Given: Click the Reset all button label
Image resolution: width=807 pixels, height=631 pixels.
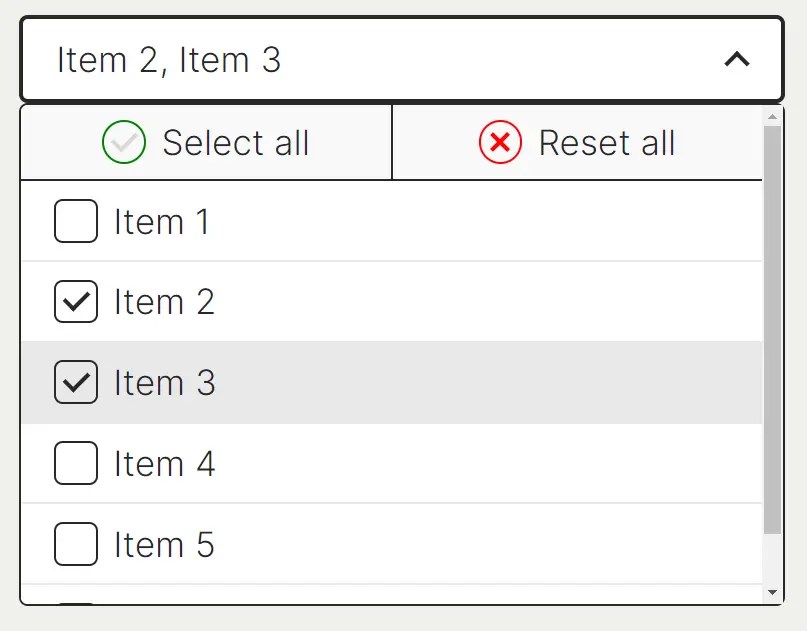Looking at the screenshot, I should click(607, 143).
